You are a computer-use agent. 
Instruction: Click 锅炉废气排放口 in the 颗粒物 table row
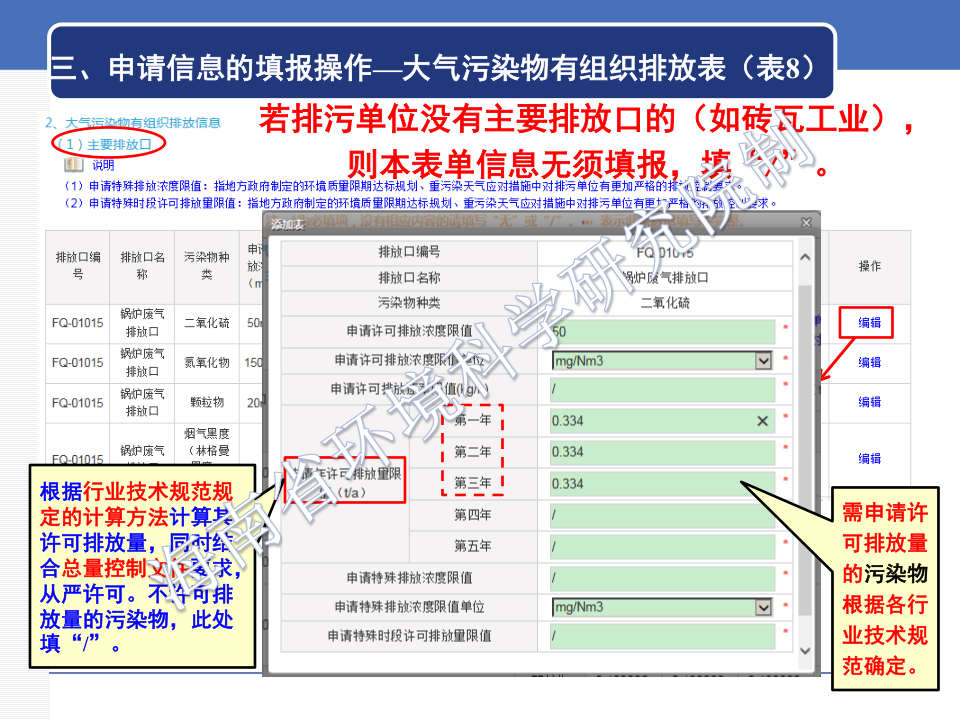pyautogui.click(x=142, y=402)
